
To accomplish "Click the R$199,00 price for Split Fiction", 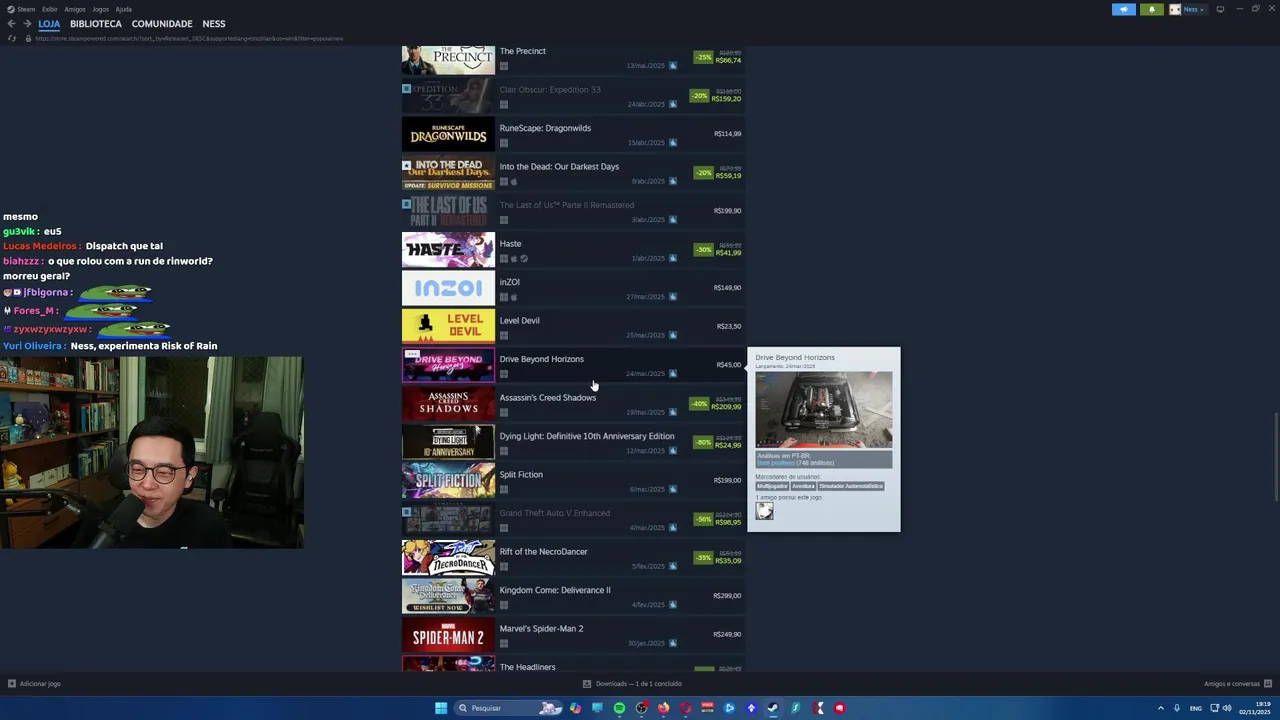I will (727, 481).
